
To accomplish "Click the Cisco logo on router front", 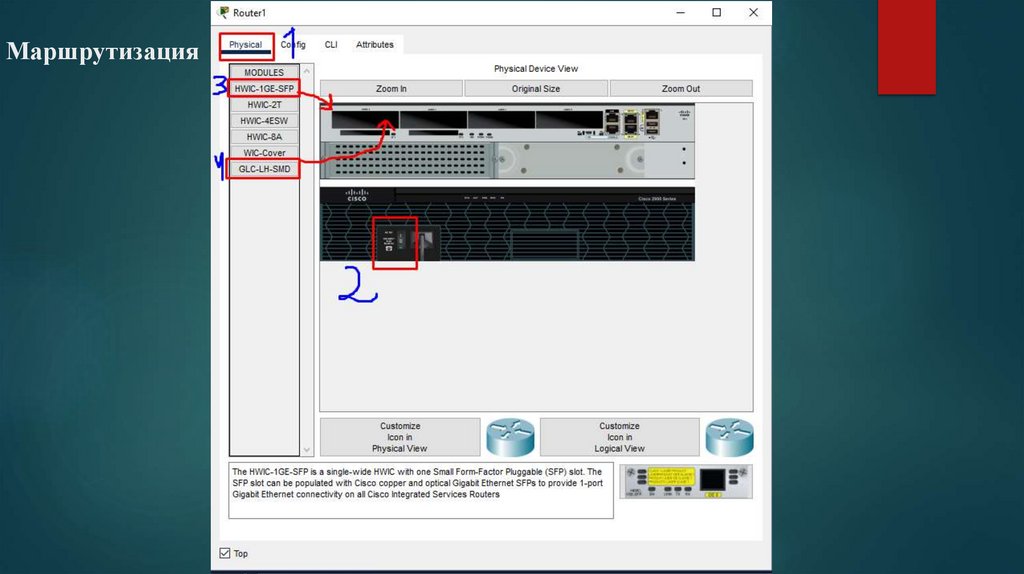I will coord(357,195).
